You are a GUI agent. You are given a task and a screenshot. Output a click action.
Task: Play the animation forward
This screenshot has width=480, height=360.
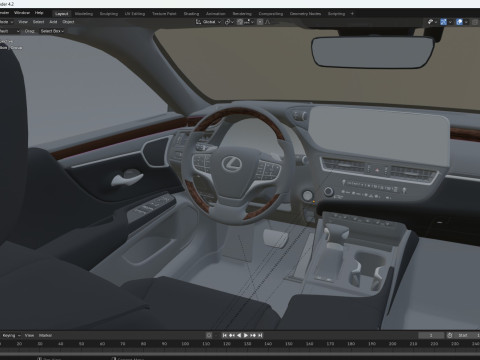coord(246,335)
